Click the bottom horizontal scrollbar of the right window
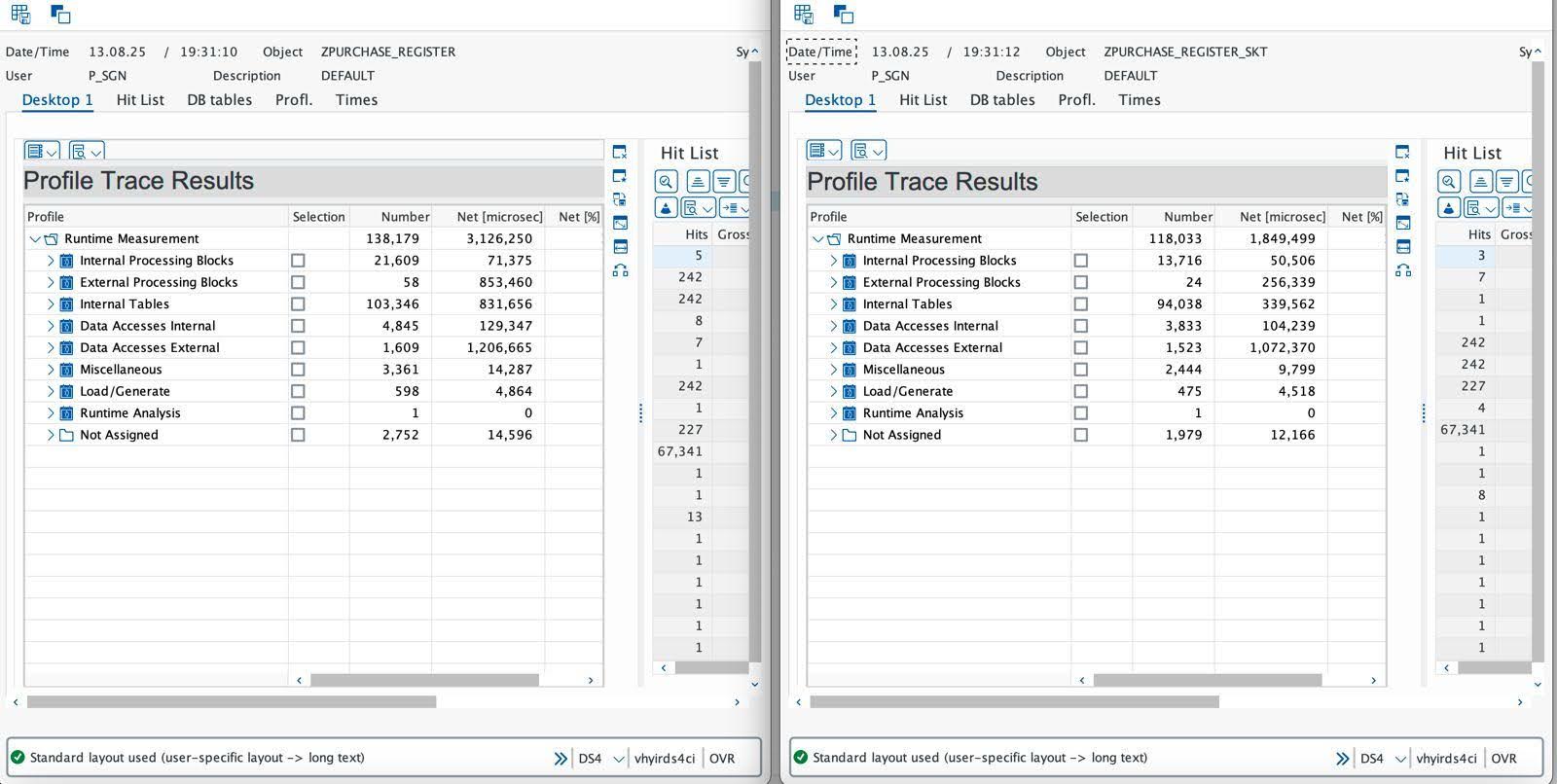Viewport: 1557px width, 784px height. click(x=1014, y=701)
